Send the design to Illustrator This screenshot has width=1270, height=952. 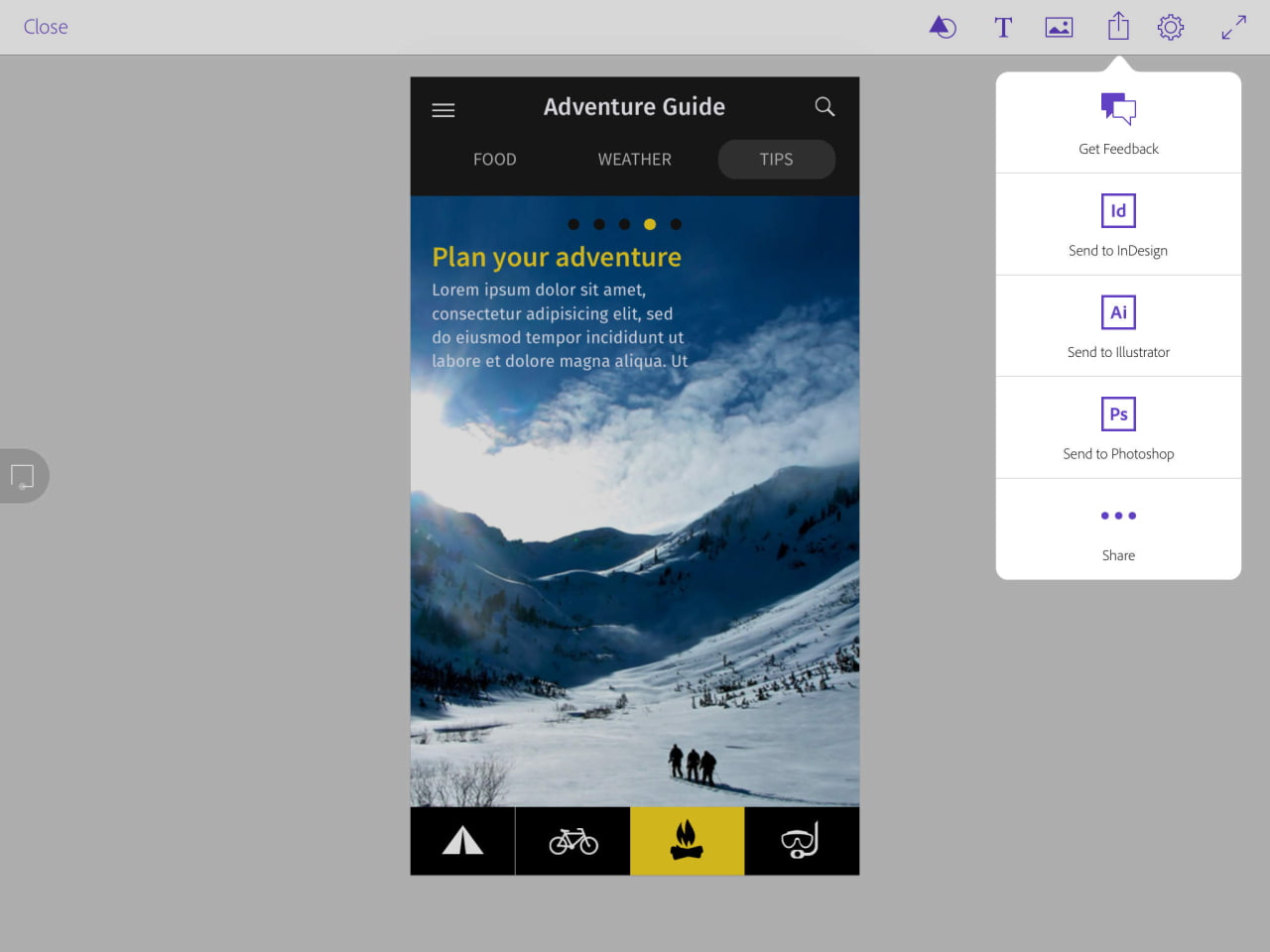point(1118,325)
